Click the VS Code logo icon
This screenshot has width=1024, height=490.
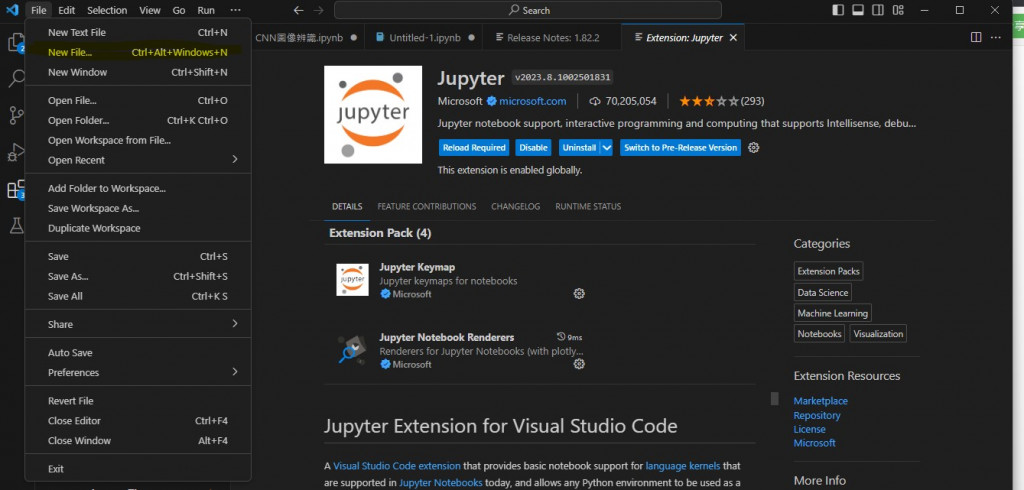(12, 10)
